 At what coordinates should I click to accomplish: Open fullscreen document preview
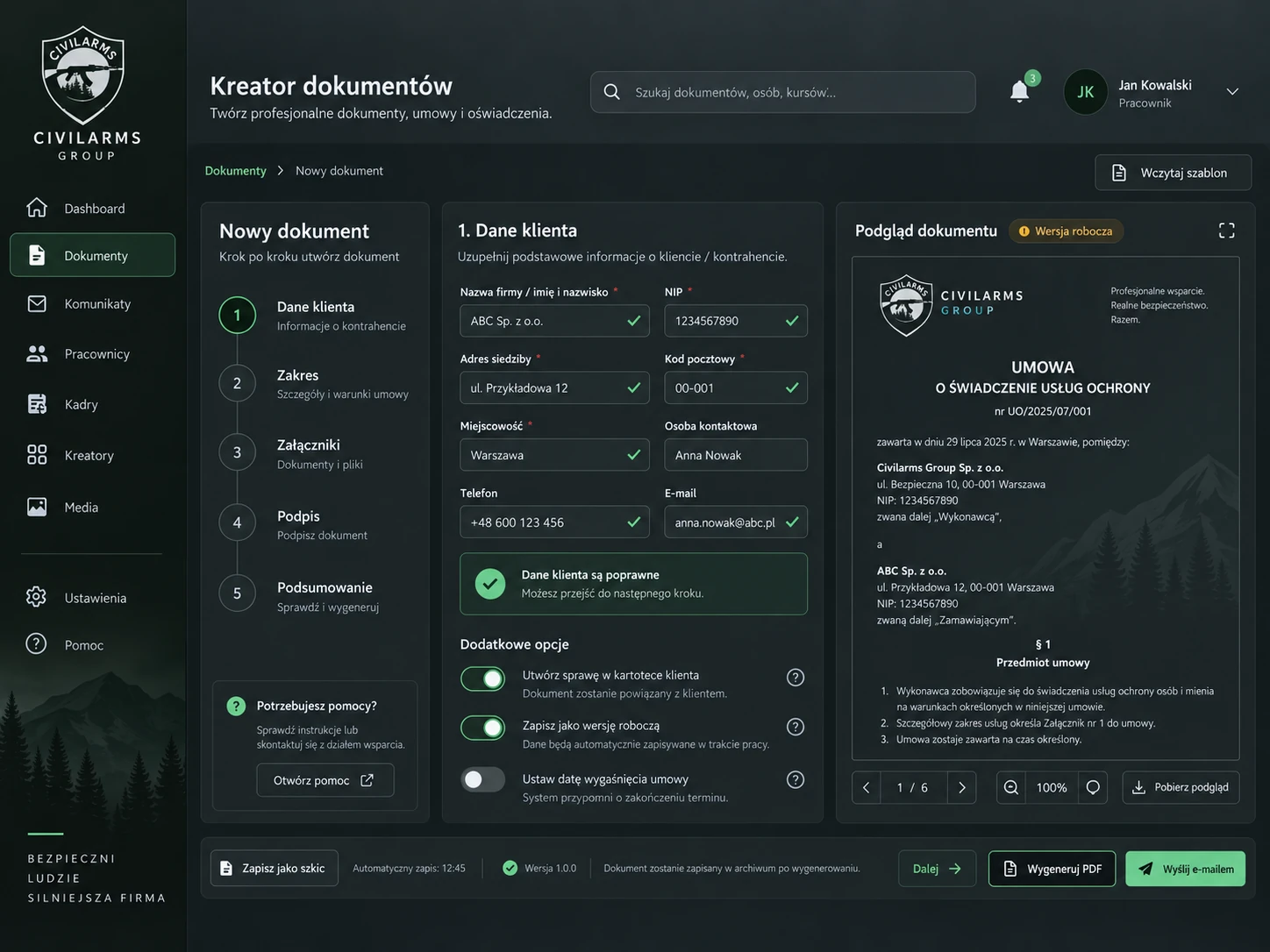pos(1227,231)
